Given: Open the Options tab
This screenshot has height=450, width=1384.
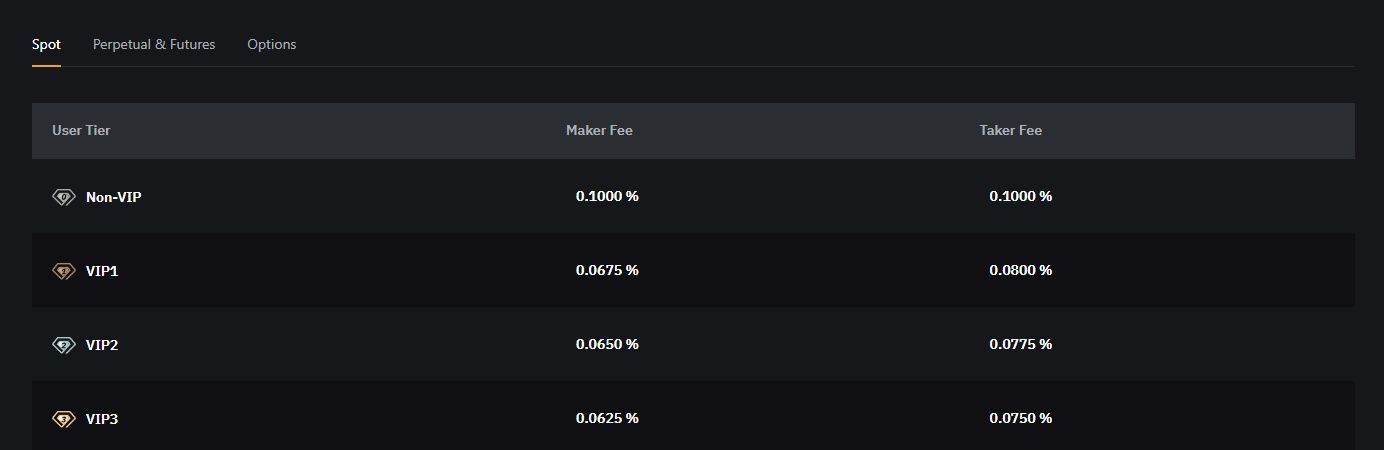Looking at the screenshot, I should pos(272,44).
